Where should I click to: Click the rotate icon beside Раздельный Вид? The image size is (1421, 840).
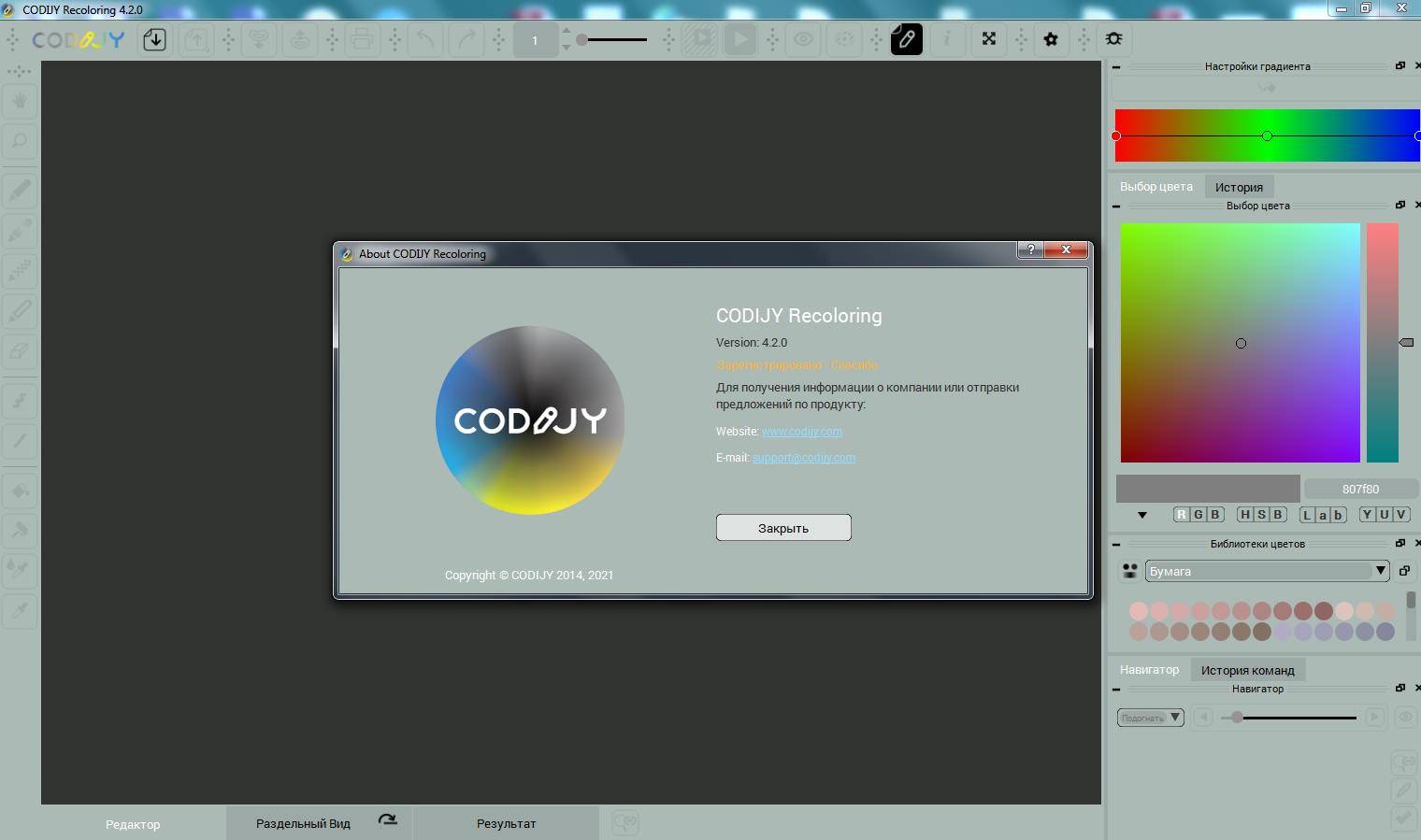[387, 820]
